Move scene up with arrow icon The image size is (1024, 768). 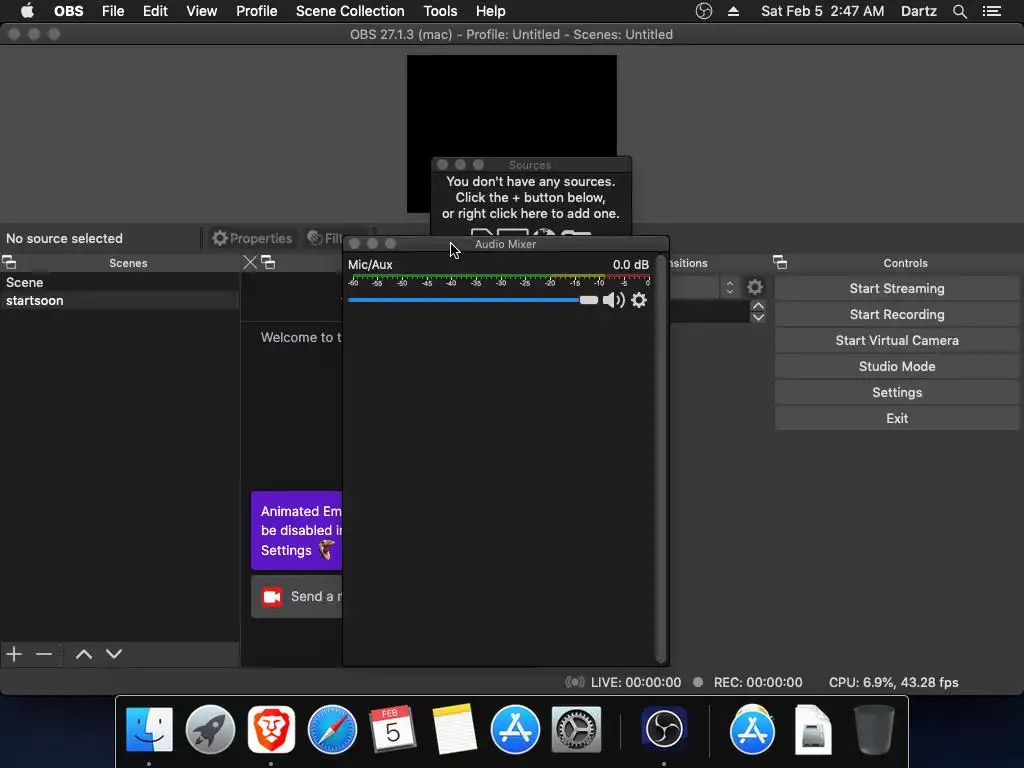click(84, 654)
